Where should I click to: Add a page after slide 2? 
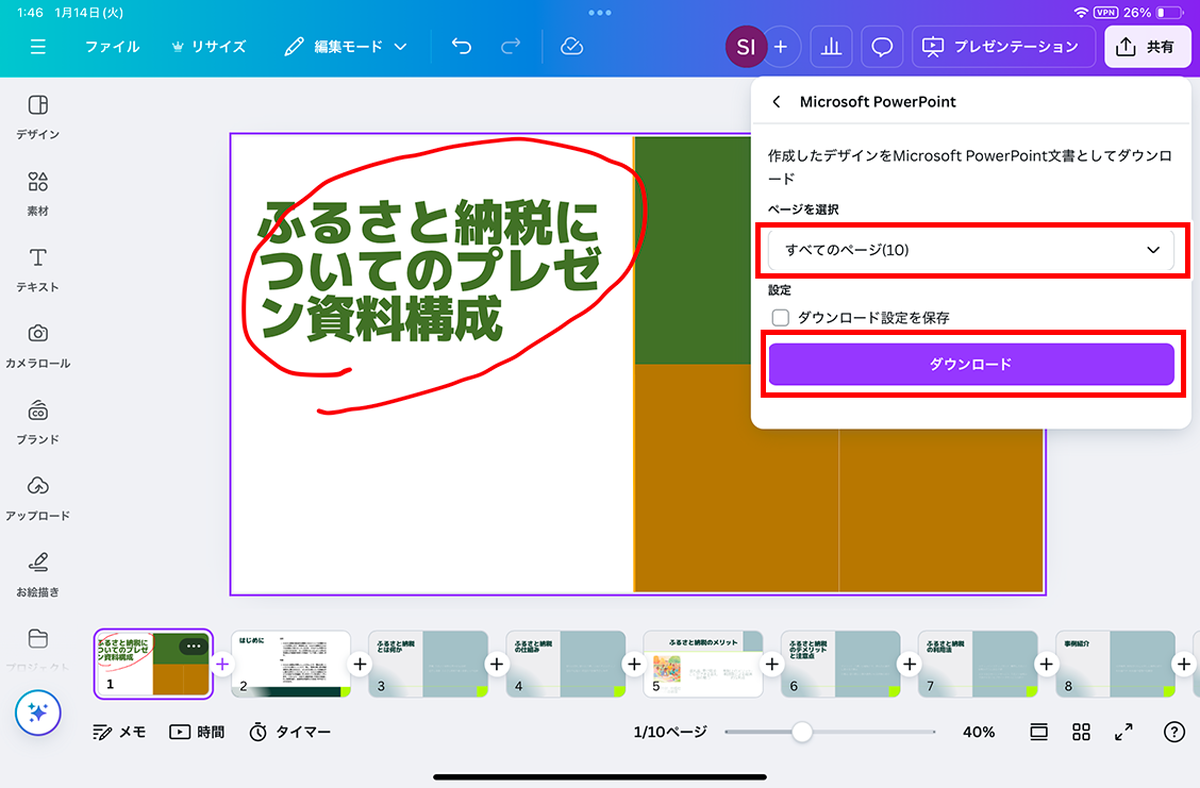[x=360, y=663]
